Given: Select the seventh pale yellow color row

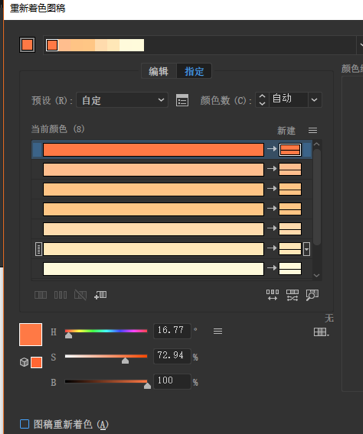Looking at the screenshot, I should [x=153, y=269].
